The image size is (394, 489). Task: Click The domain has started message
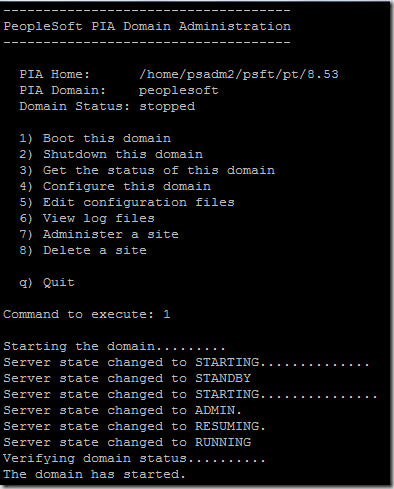point(94,474)
